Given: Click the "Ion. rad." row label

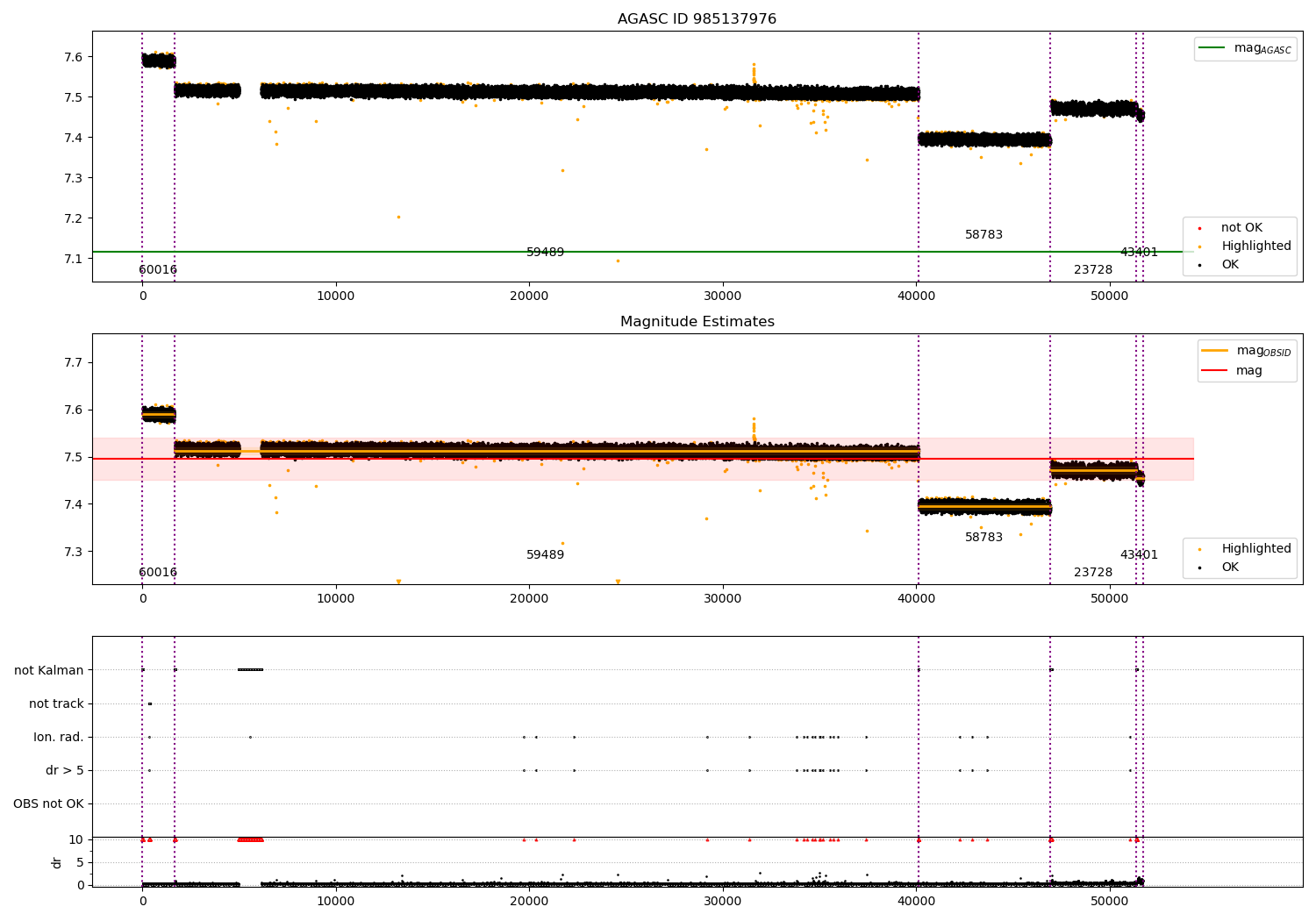Looking at the screenshot, I should pos(59,738).
